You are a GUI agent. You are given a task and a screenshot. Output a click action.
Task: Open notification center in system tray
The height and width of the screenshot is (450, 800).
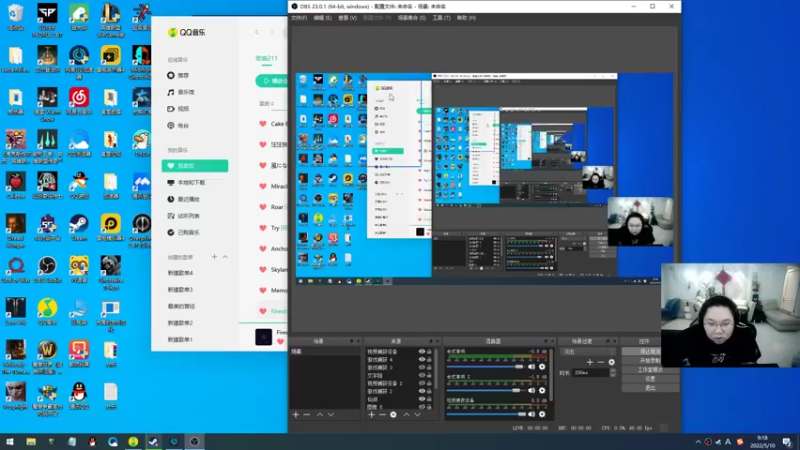coord(787,442)
